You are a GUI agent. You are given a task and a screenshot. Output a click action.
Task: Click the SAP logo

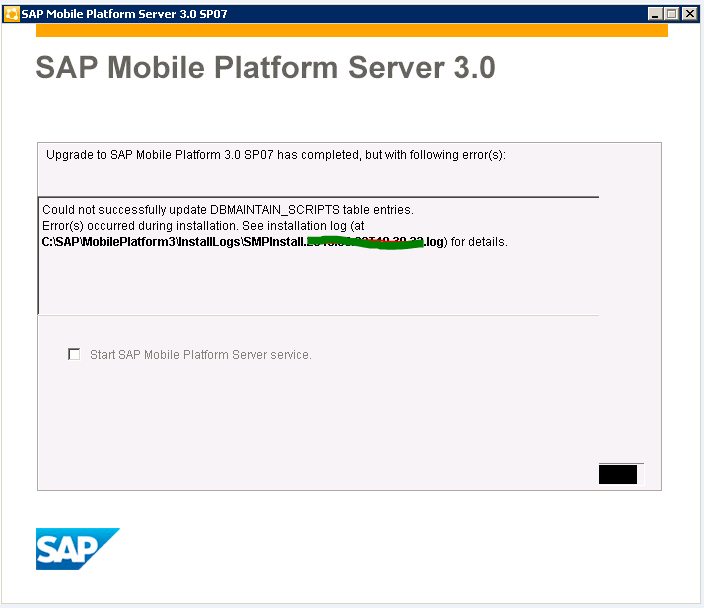[x=78, y=549]
